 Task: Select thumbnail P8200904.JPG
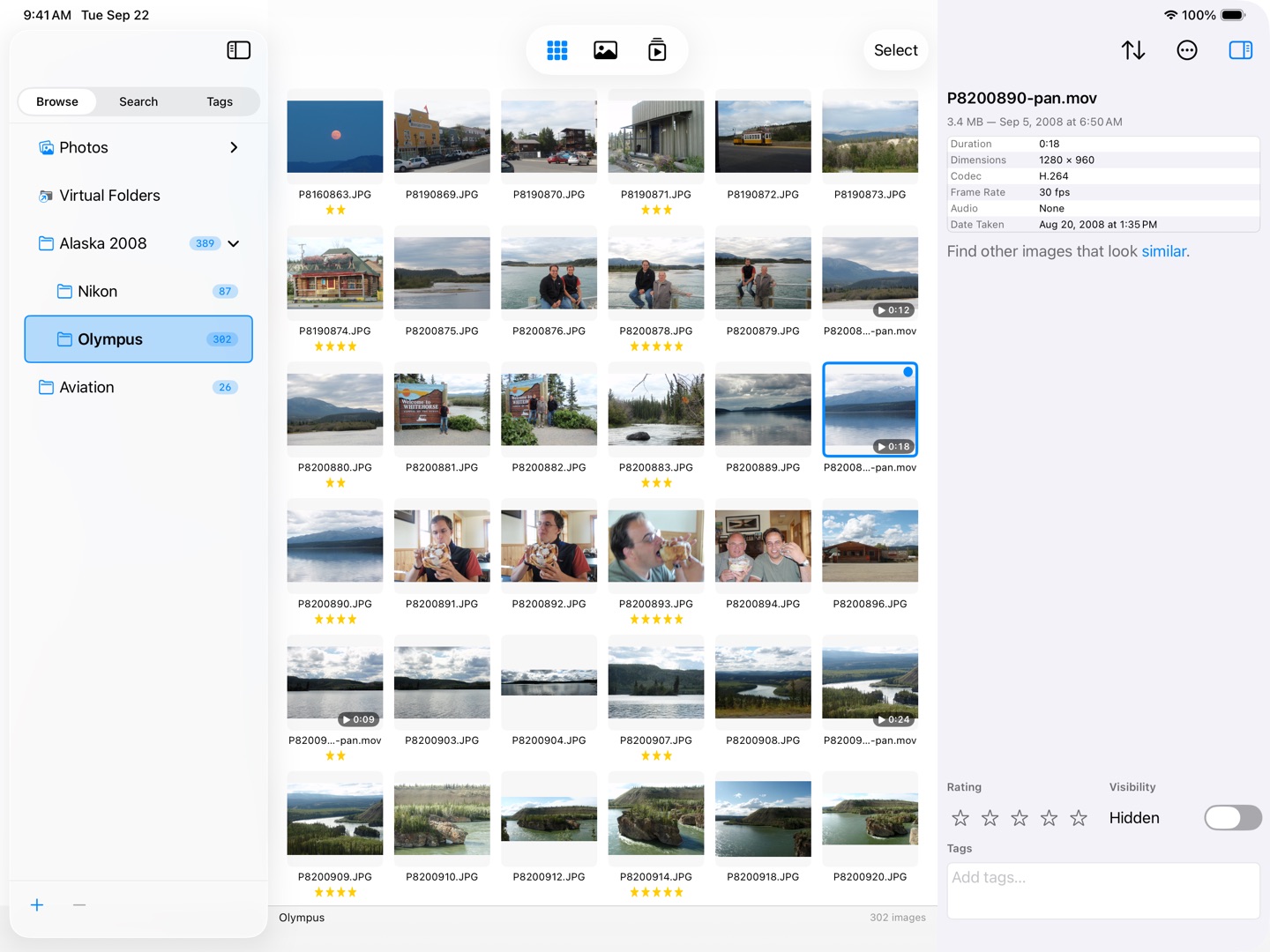coord(549,682)
